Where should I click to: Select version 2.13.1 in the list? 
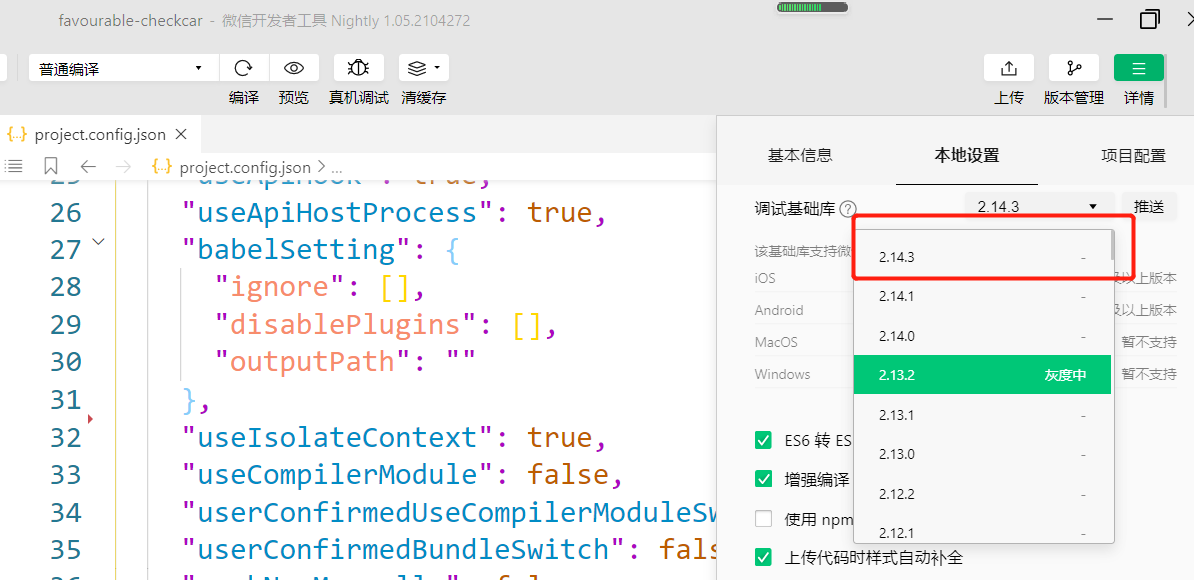point(982,415)
